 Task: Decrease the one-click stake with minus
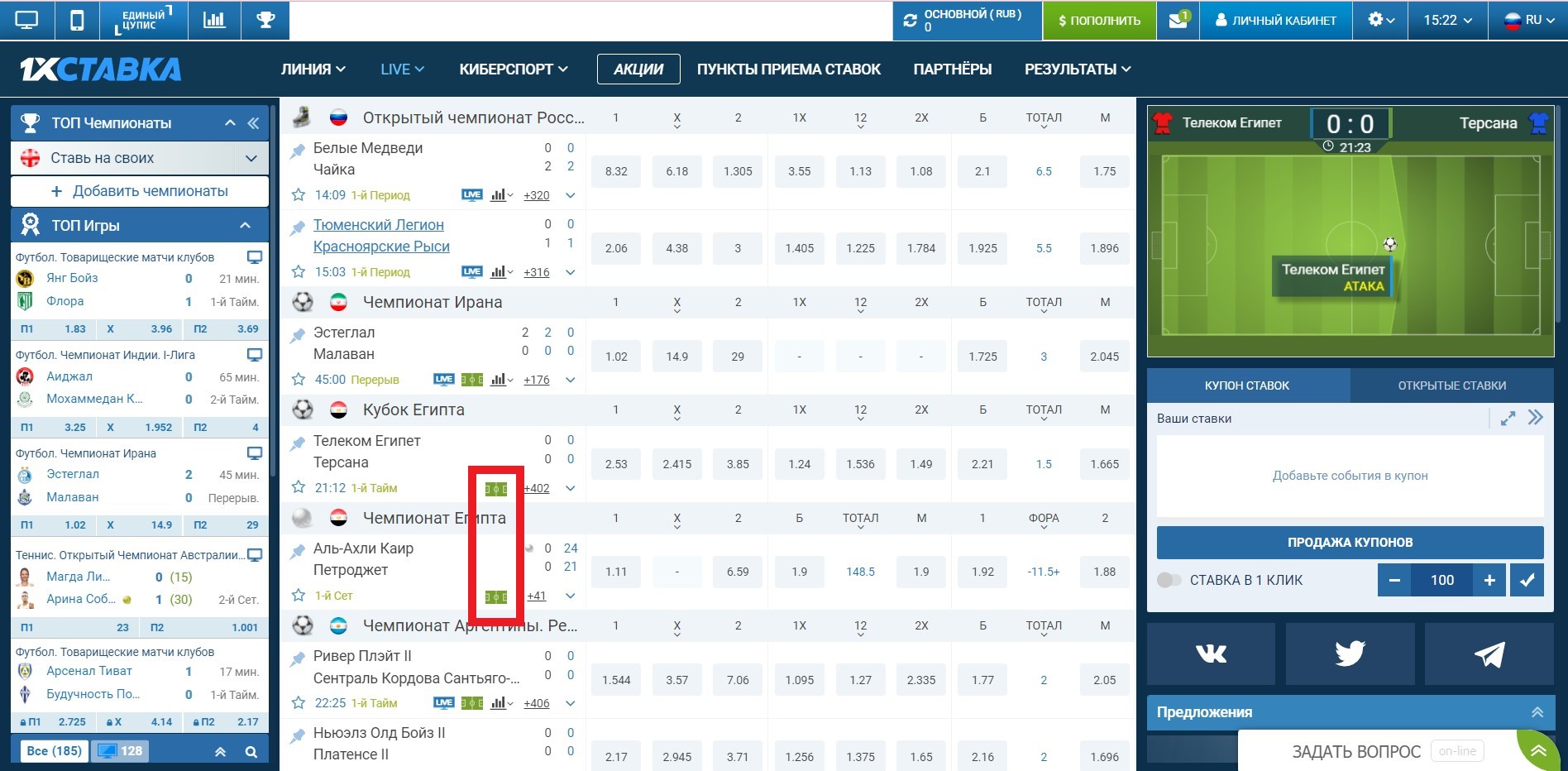click(1394, 580)
